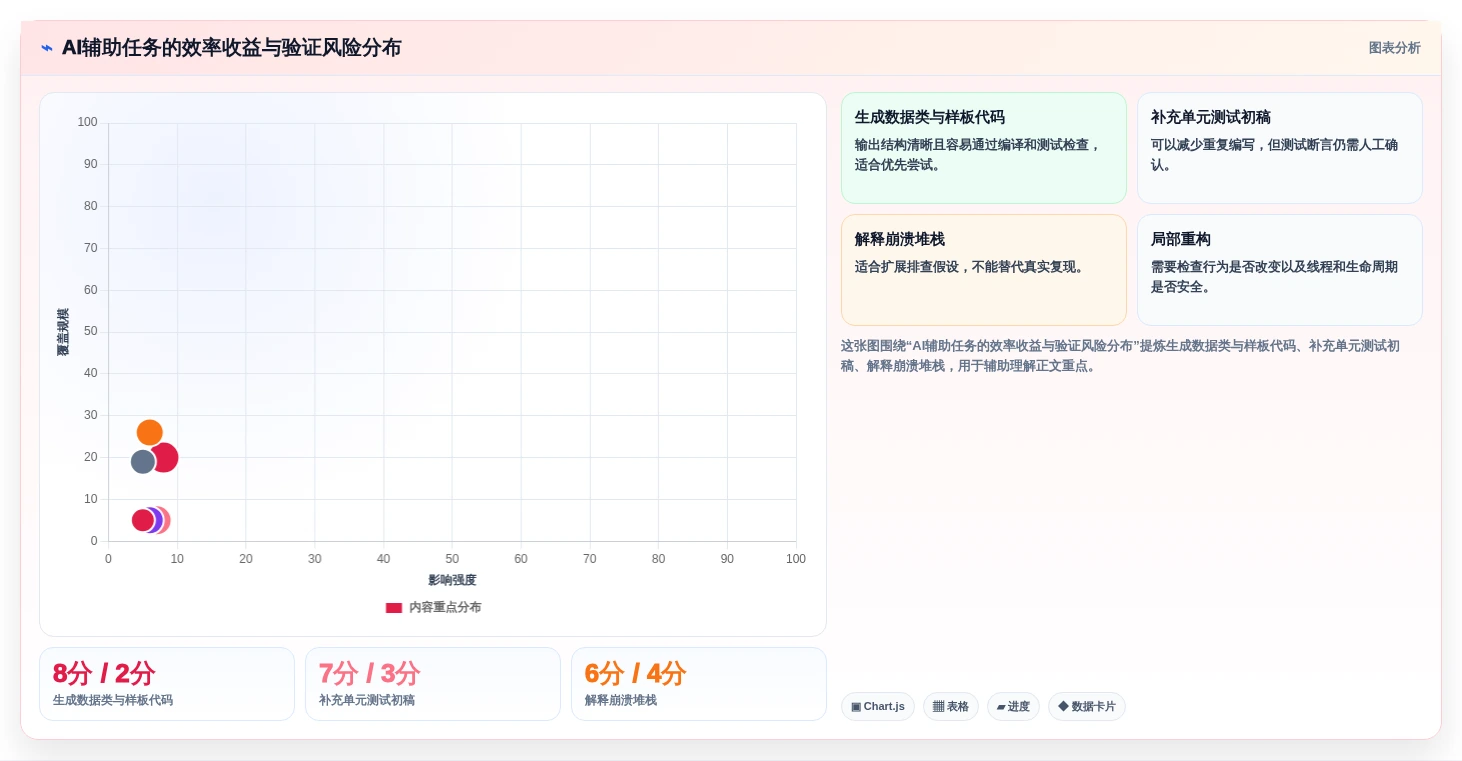Click the square icon in the Chart.js chip
1462x761 pixels.
(856, 706)
